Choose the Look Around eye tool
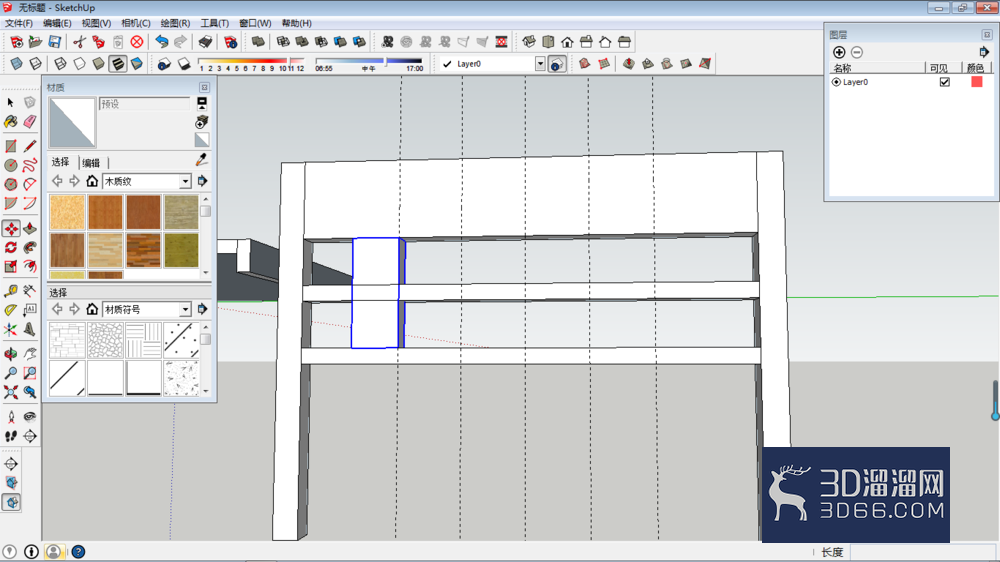Viewport: 1000px width, 562px height. click(29, 417)
